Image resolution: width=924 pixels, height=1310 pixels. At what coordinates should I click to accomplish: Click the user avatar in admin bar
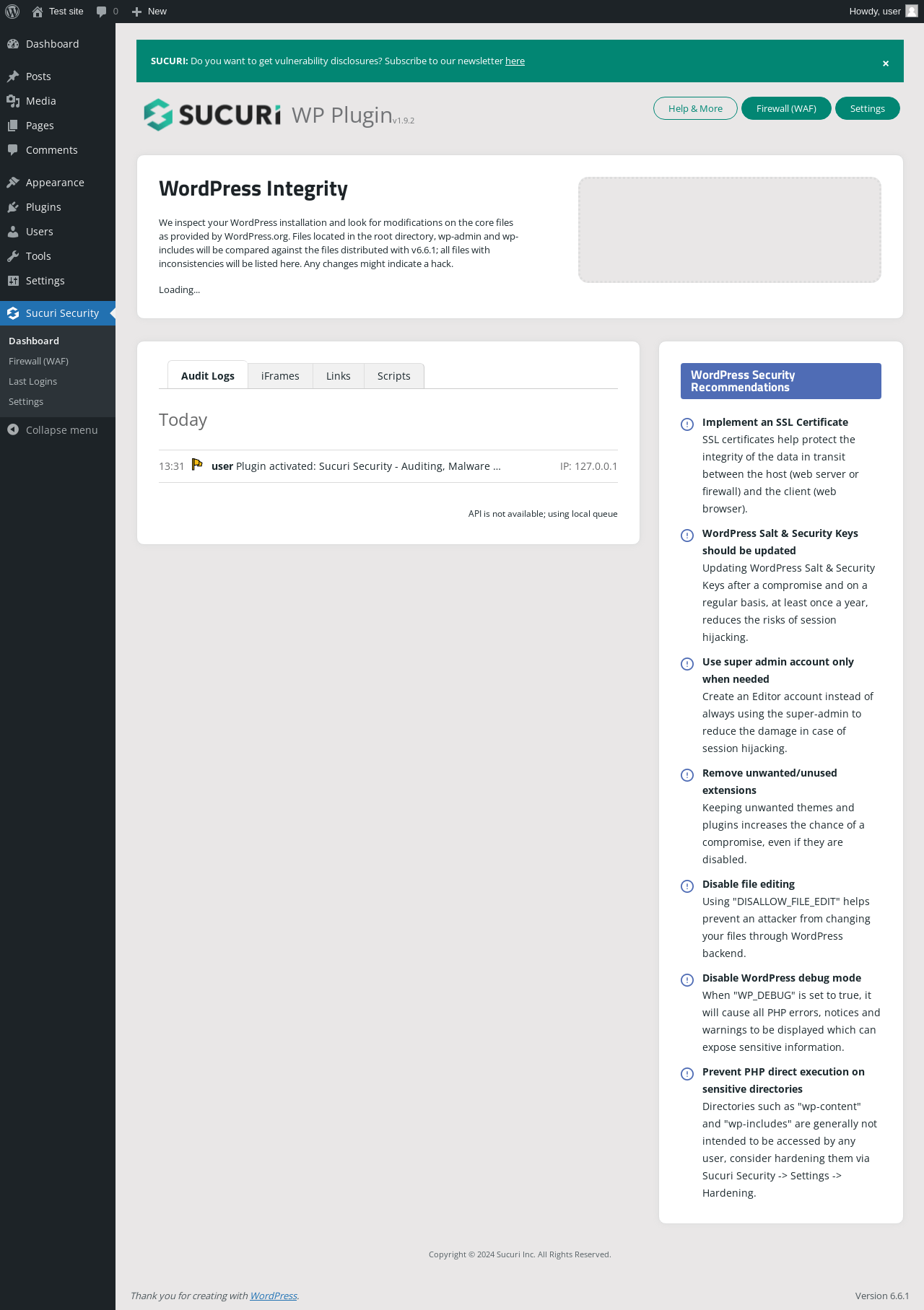[x=912, y=11]
